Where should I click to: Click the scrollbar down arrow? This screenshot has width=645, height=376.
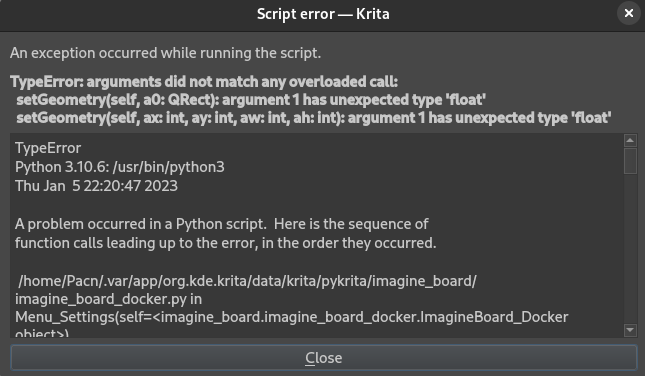[x=630, y=330]
